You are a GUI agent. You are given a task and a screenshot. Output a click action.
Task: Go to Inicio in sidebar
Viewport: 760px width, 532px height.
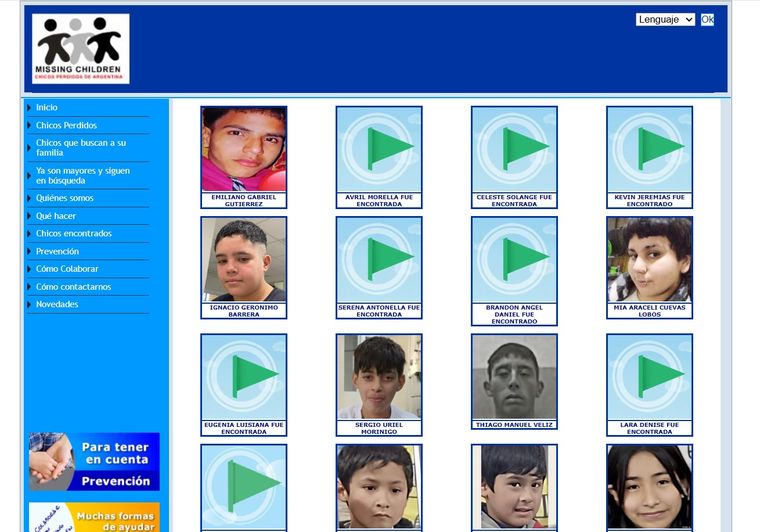47,108
